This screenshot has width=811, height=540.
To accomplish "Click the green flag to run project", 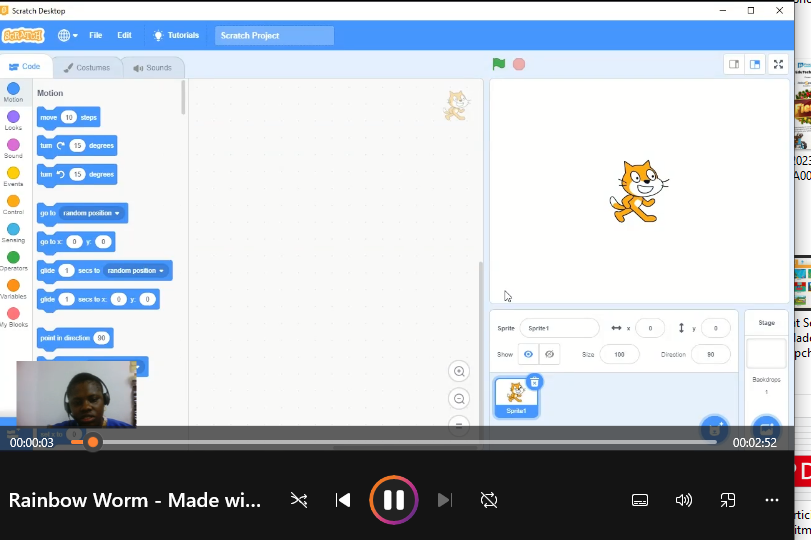I will pyautogui.click(x=498, y=64).
